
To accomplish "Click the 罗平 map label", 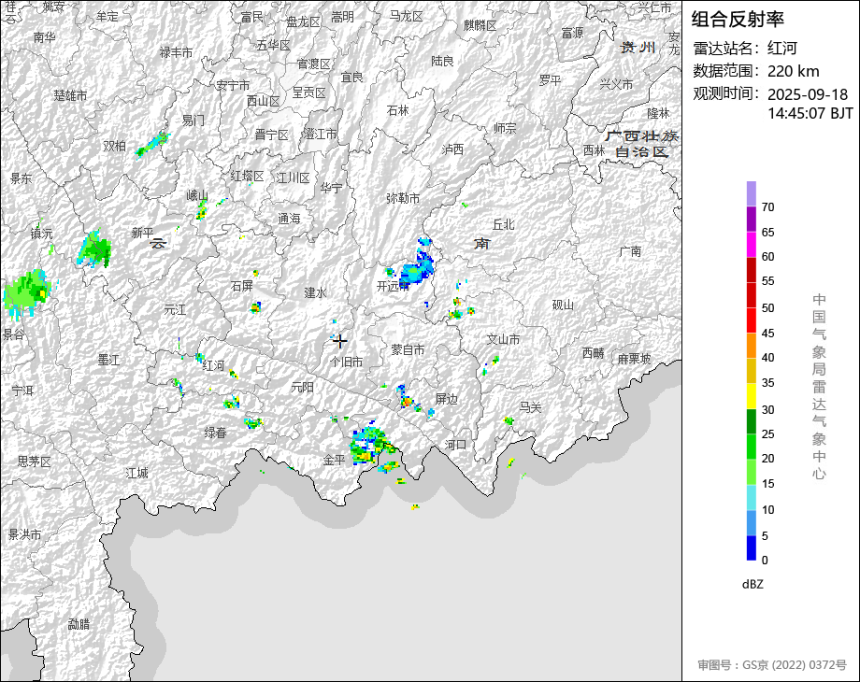I will 550,81.
